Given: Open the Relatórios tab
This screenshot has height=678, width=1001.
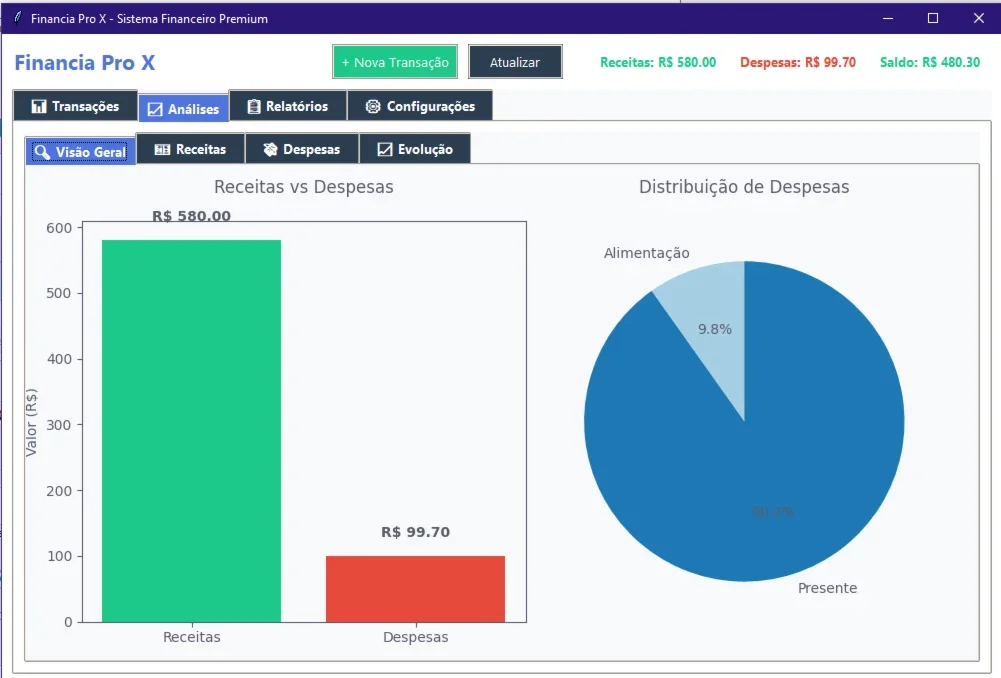Looking at the screenshot, I should [x=288, y=106].
